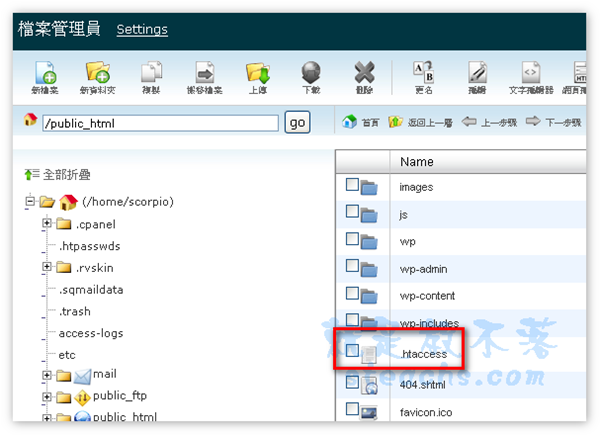Viewport: 600px width, 435px height.
Task: Click the Delete (刪除) X icon
Action: 364,73
